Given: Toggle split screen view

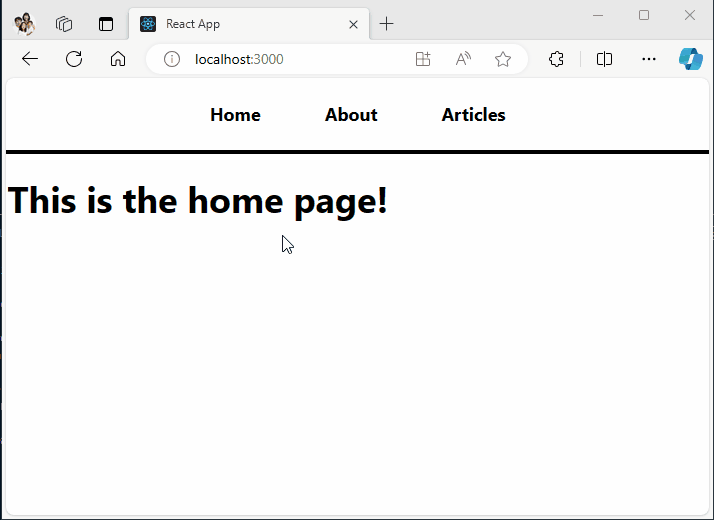Looking at the screenshot, I should (x=604, y=59).
